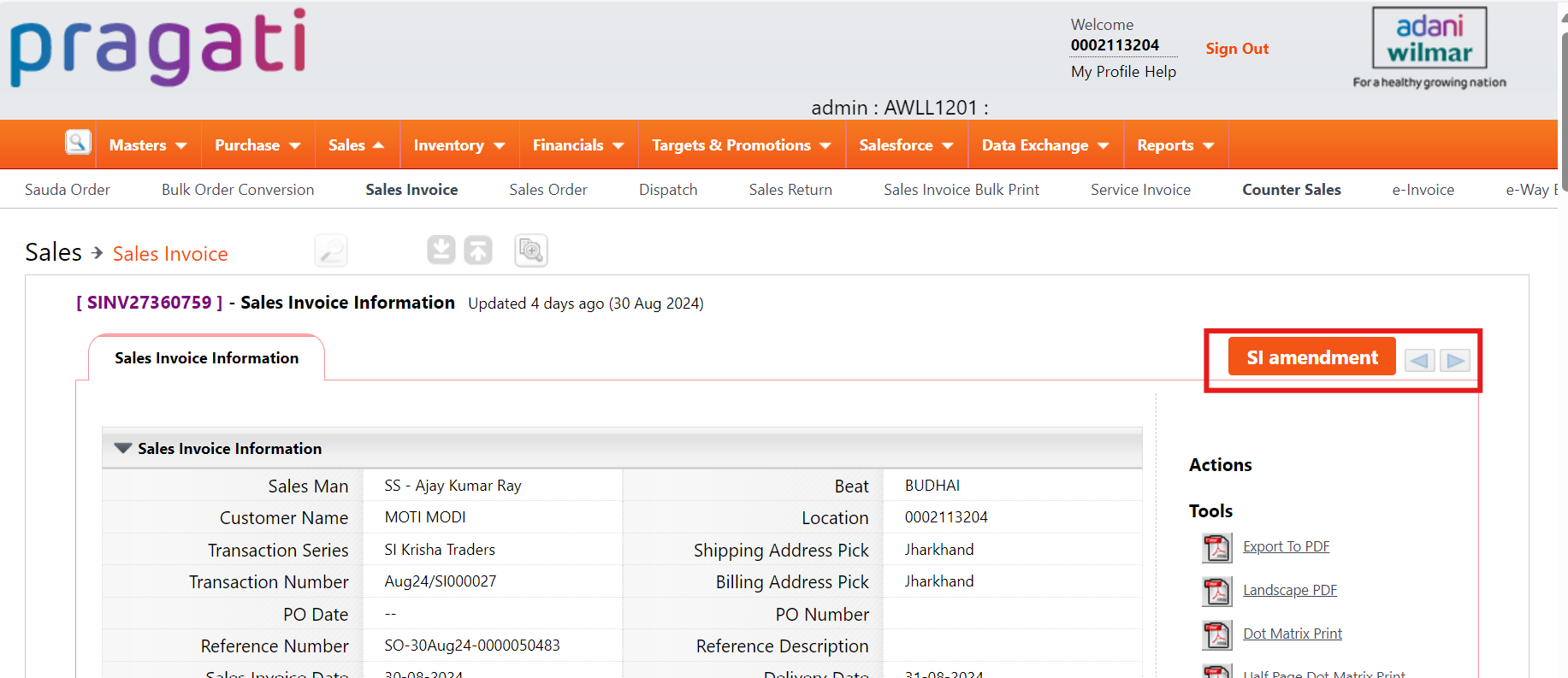1568x678 pixels.
Task: Click the Sales breadcrumb heading
Action: point(54,252)
